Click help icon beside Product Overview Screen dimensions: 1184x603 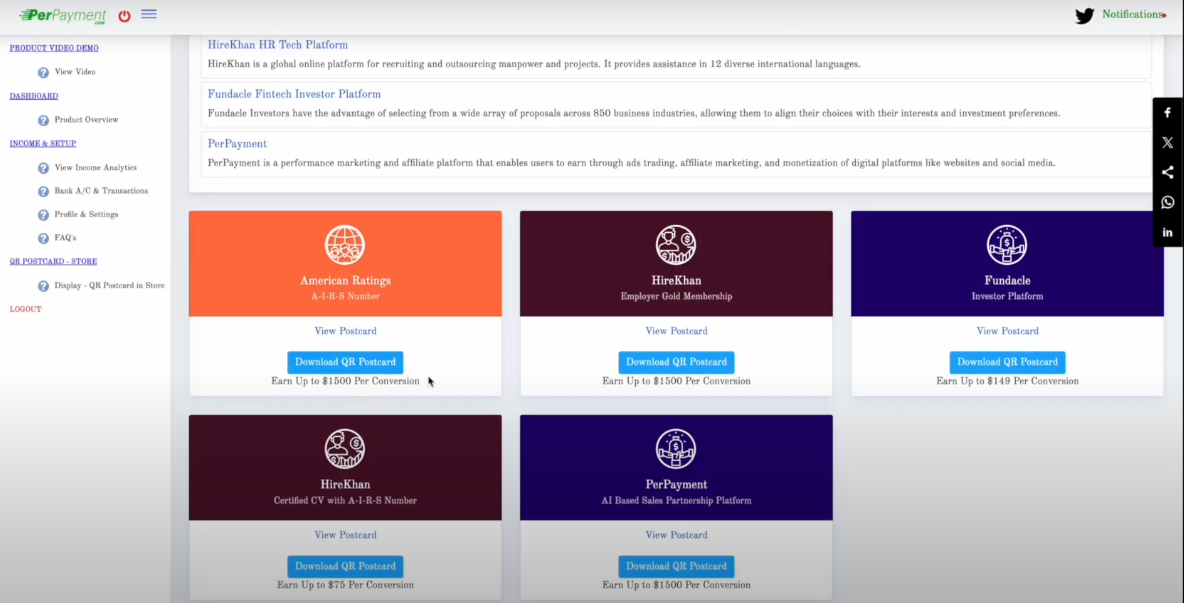pyautogui.click(x=43, y=120)
